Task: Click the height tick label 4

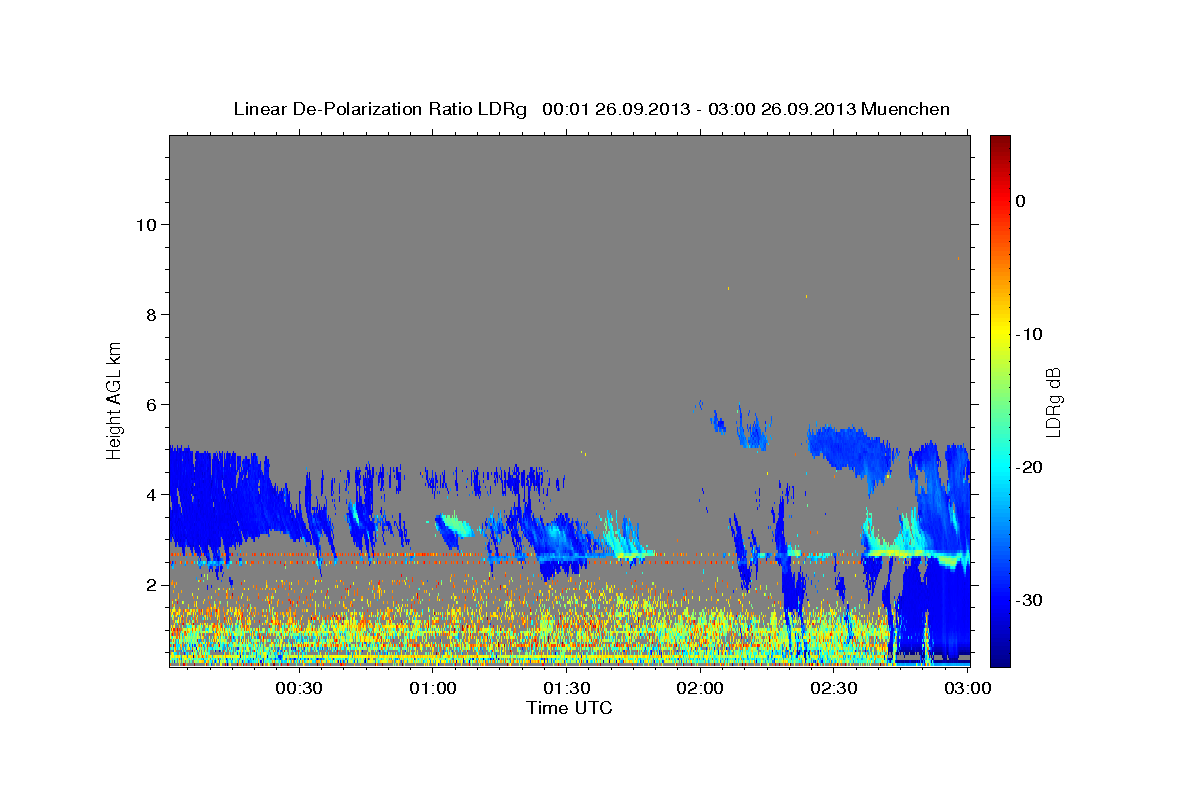Action: point(150,494)
